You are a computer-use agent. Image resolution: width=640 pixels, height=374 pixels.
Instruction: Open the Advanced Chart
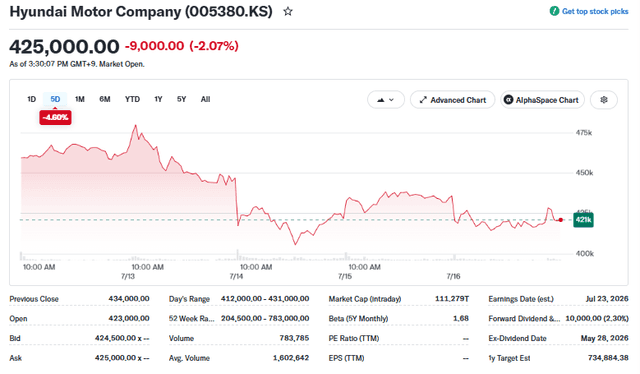click(452, 100)
